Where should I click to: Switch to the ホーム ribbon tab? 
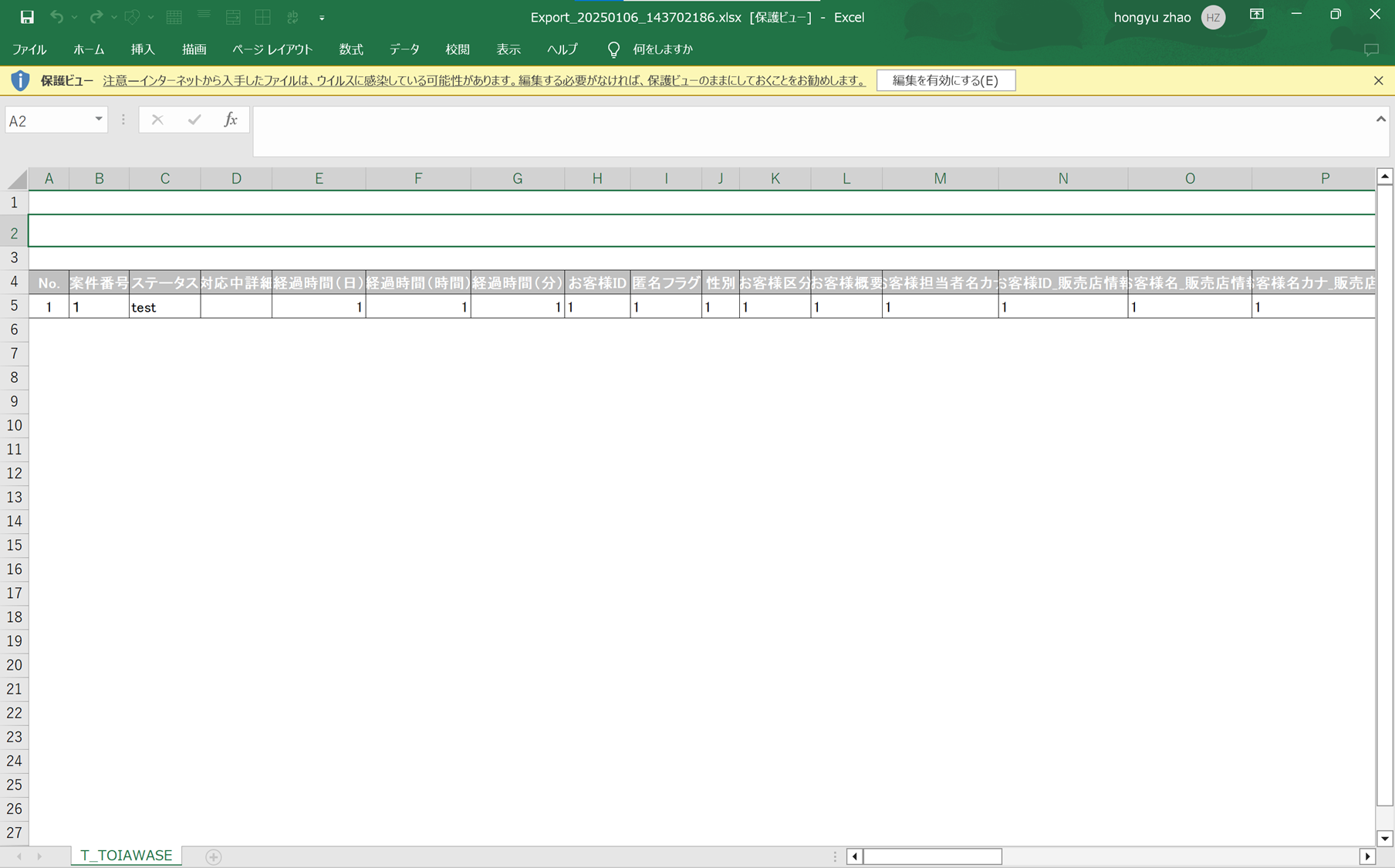(89, 49)
